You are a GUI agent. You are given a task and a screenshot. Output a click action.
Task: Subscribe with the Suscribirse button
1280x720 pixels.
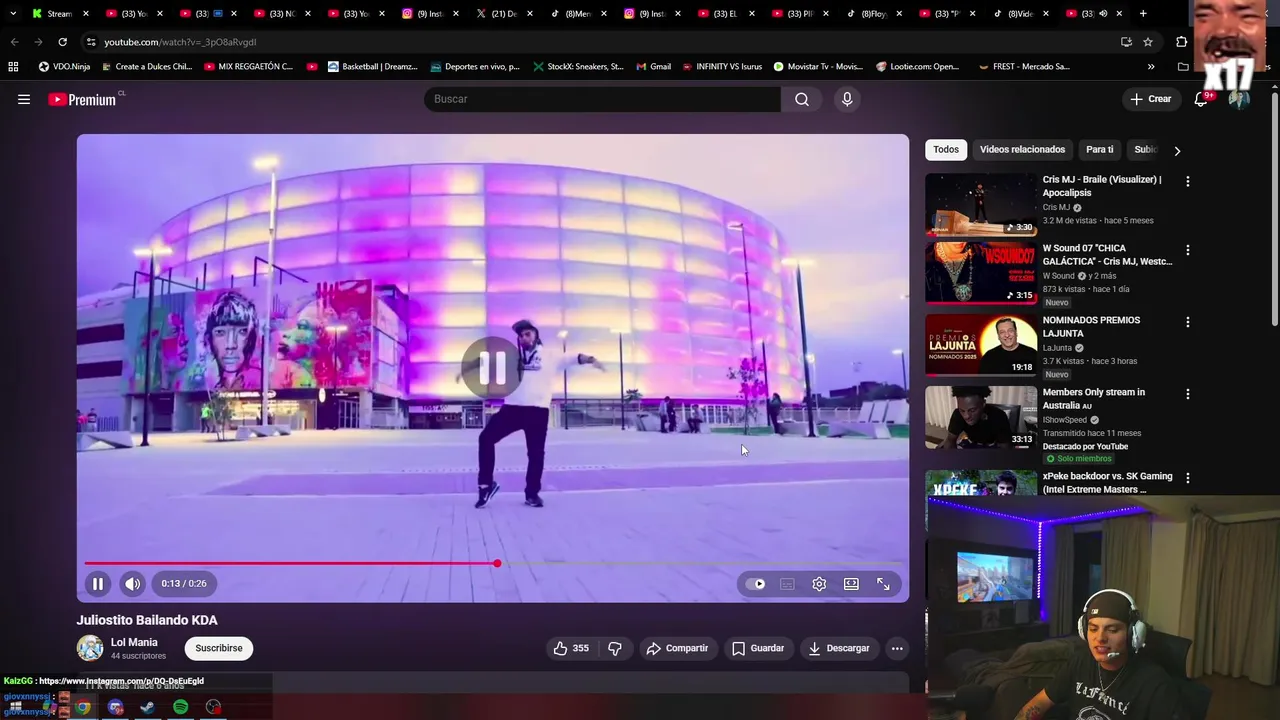click(x=219, y=648)
